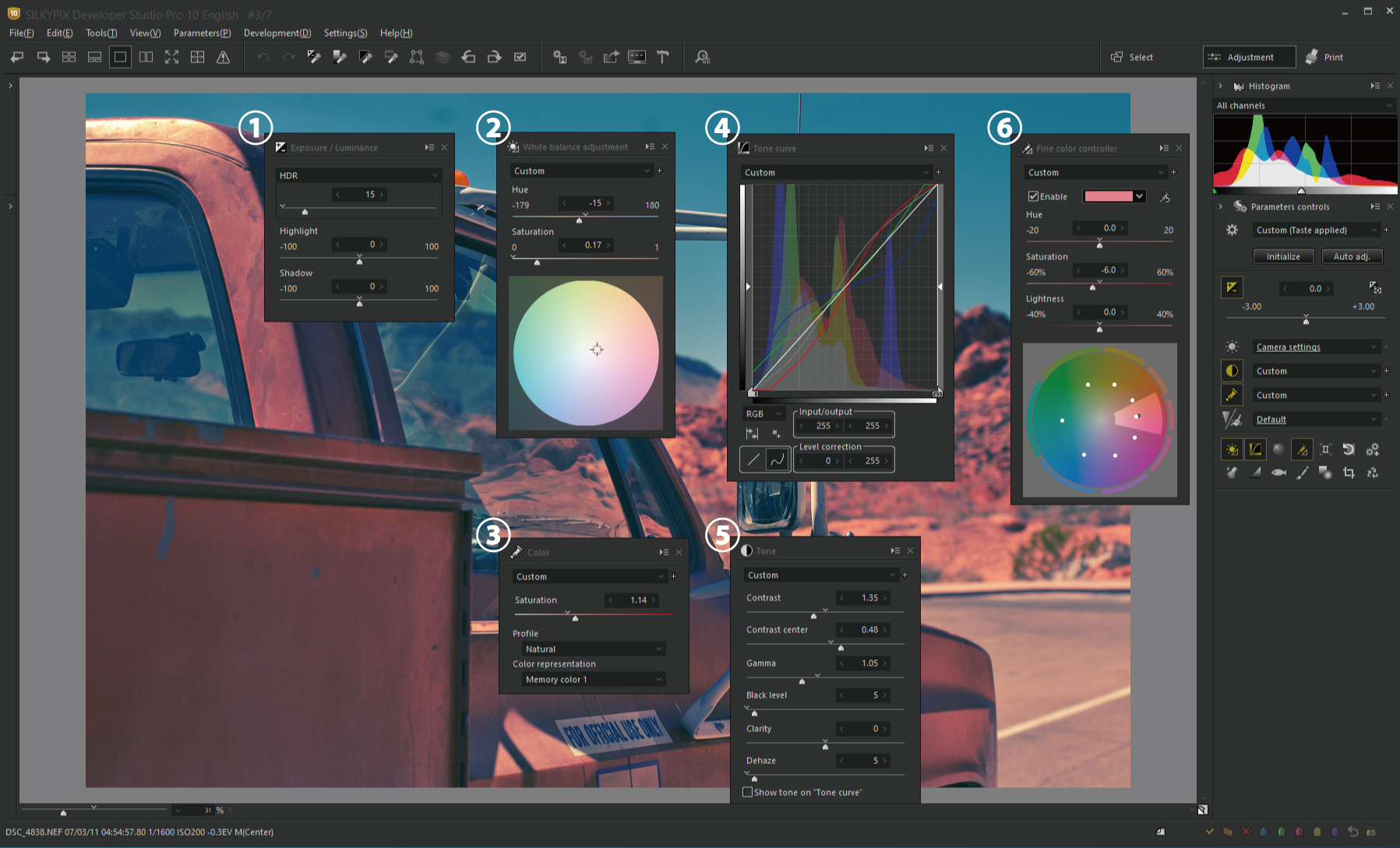Disable the Enable checkbox in Fine color controller

pos(1034,196)
